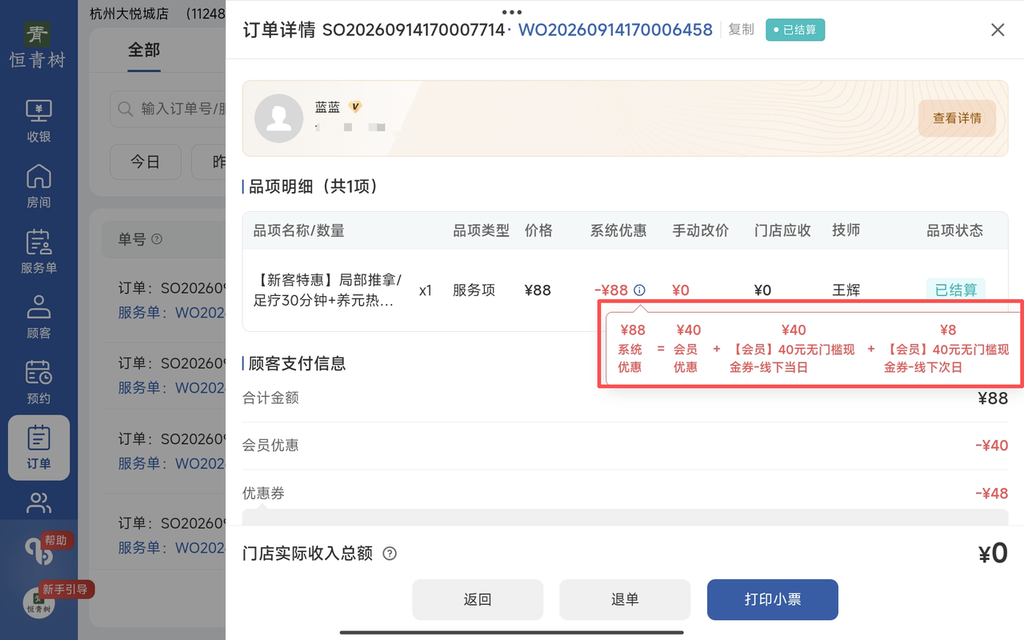Click customer name 蓝蓝
The image size is (1024, 640).
pyautogui.click(x=327, y=107)
